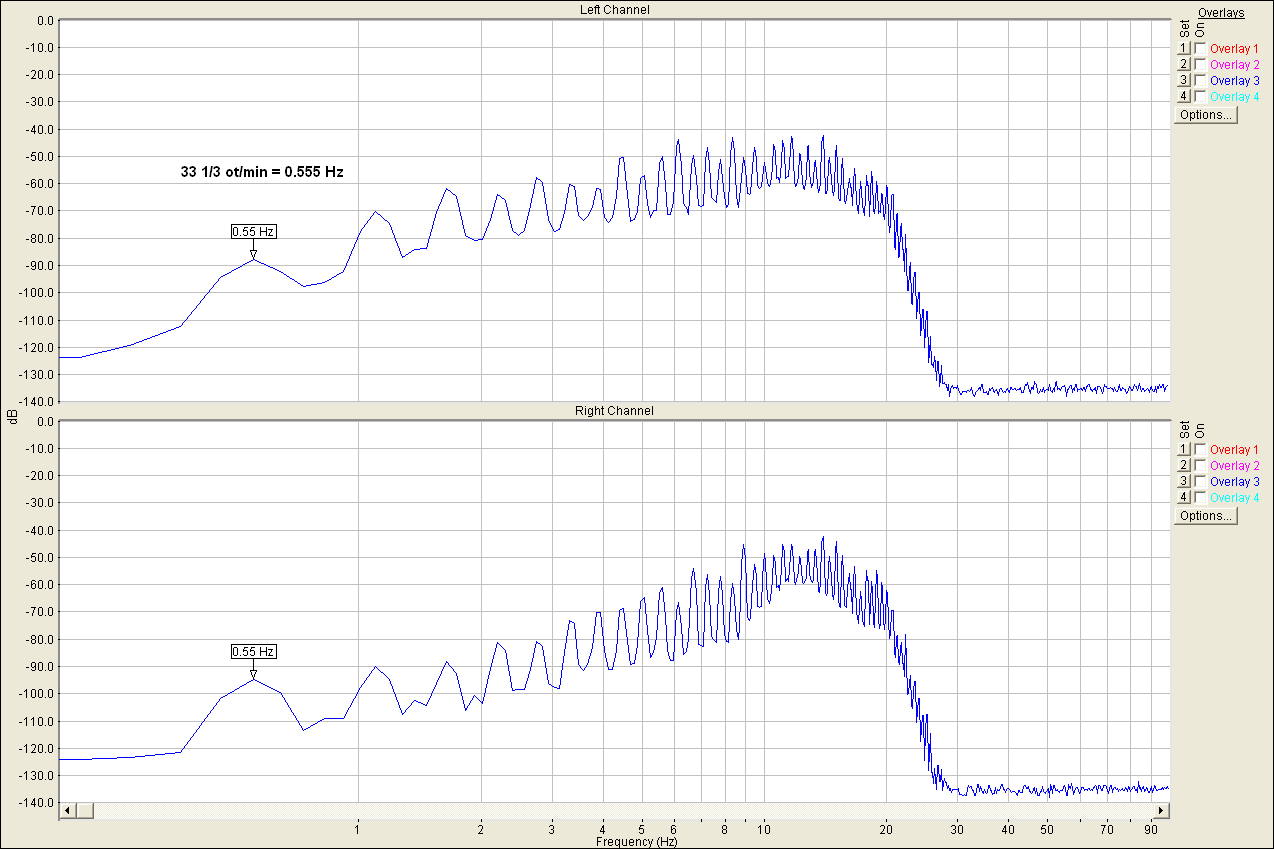This screenshot has height=849, width=1274.
Task: Click Set button 2 in Left Channel overlays
Action: pyautogui.click(x=1183, y=64)
